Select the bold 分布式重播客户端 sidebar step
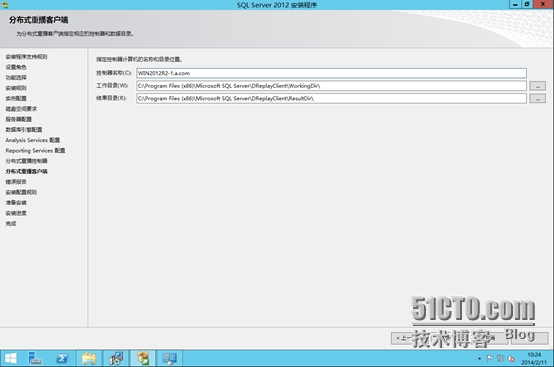Screen dimensions: 554x367 (x=26, y=171)
